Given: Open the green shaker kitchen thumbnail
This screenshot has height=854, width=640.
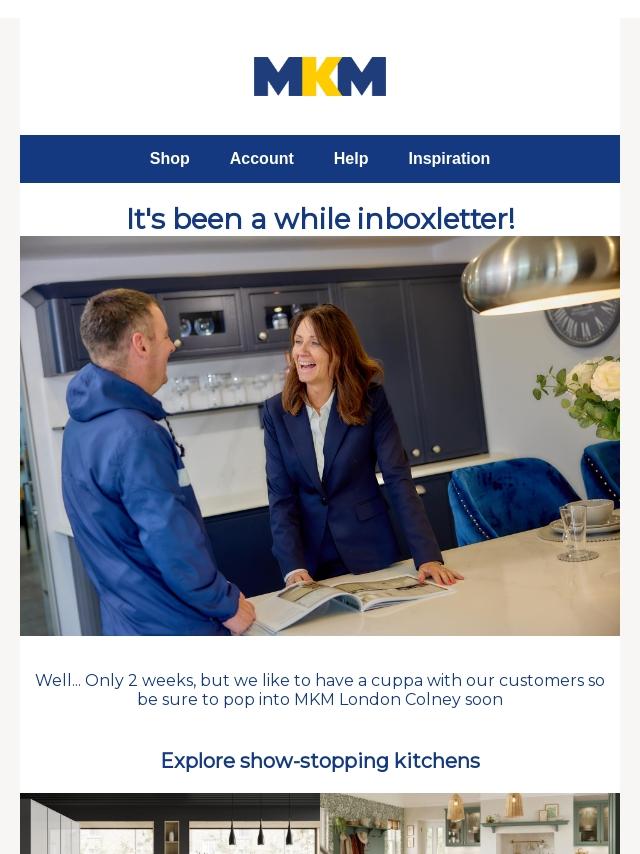Looking at the screenshot, I should coord(470,824).
